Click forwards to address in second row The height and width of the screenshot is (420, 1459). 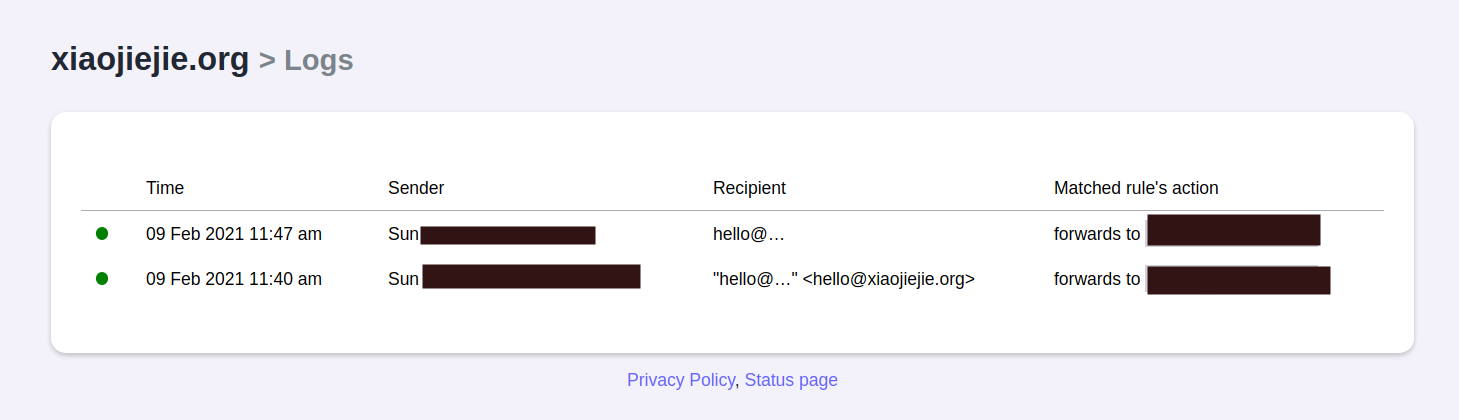[x=1239, y=280]
